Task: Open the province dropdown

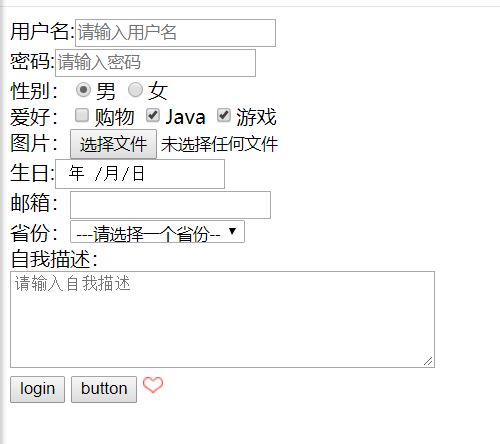Action: point(157,232)
